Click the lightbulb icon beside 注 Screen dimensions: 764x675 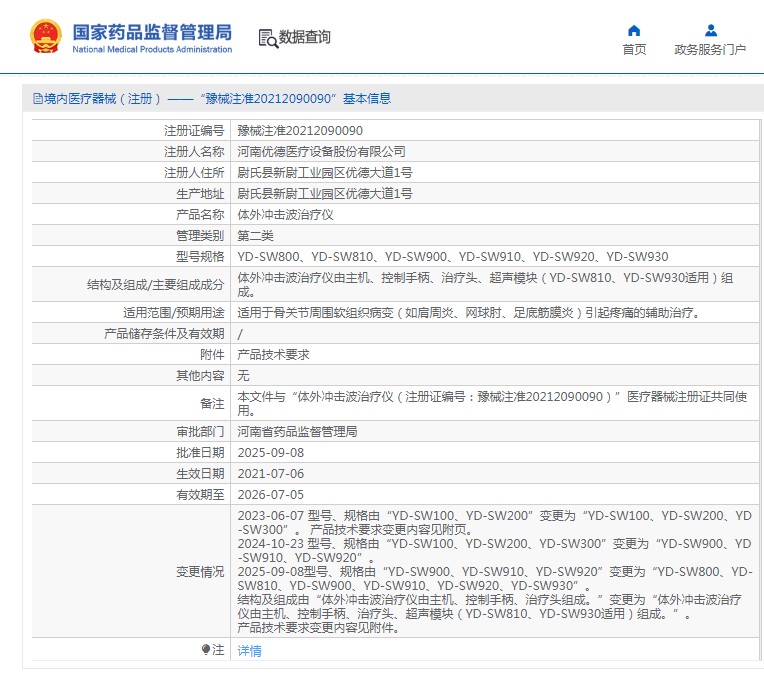point(206,650)
